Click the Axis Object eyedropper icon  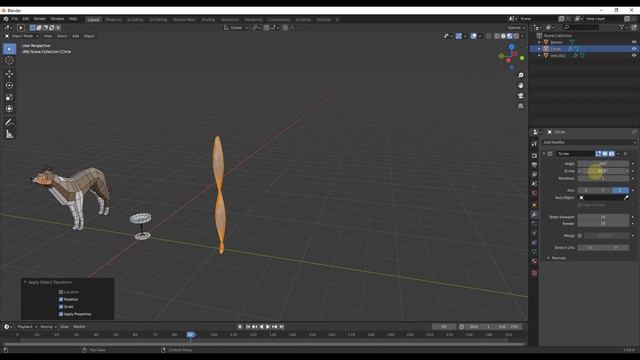click(626, 198)
